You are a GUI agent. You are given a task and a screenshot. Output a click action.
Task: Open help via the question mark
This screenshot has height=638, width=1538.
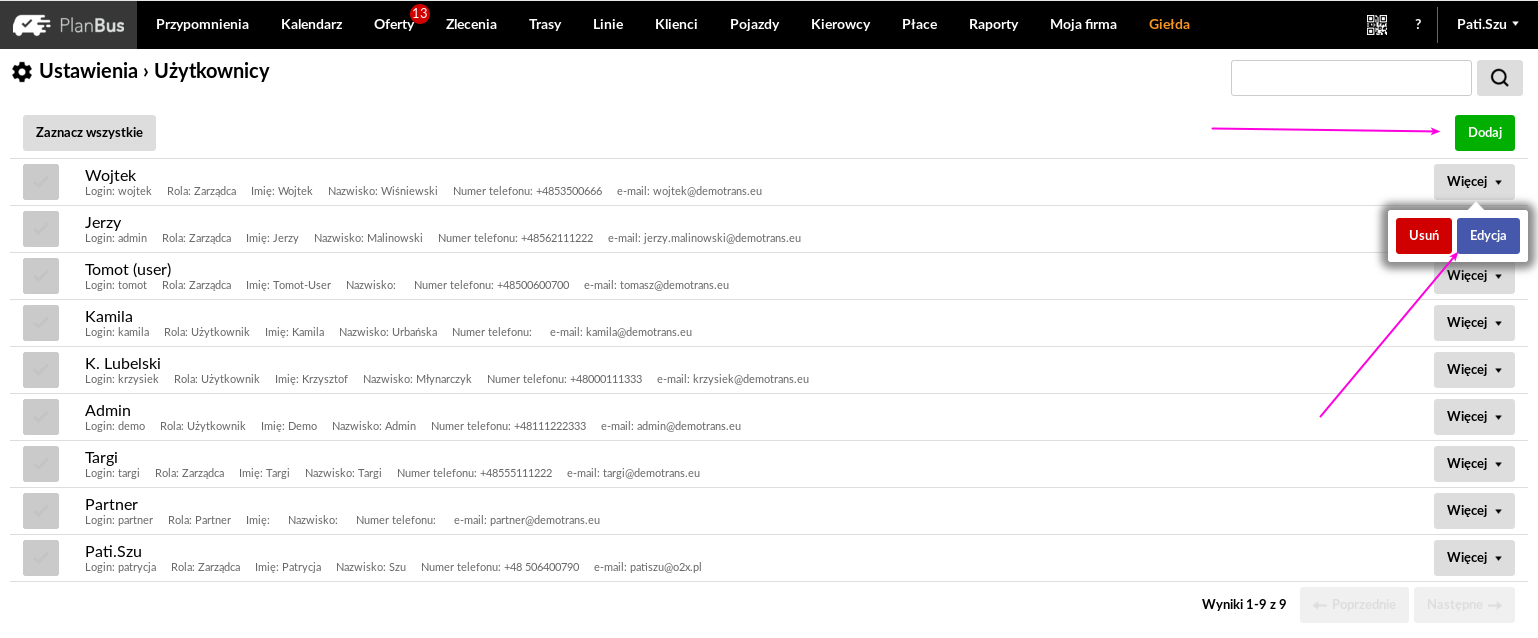(1418, 25)
